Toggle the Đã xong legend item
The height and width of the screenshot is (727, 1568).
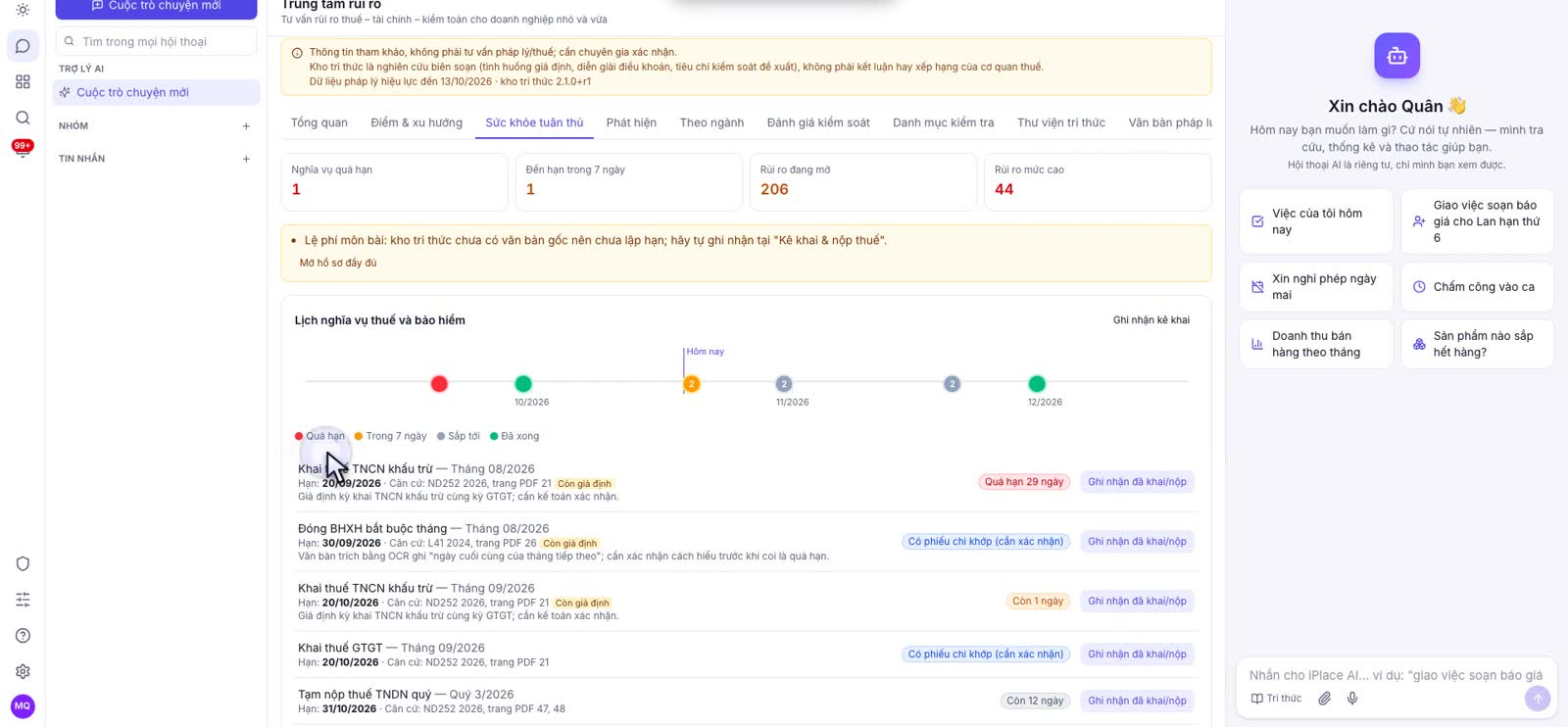tap(514, 436)
